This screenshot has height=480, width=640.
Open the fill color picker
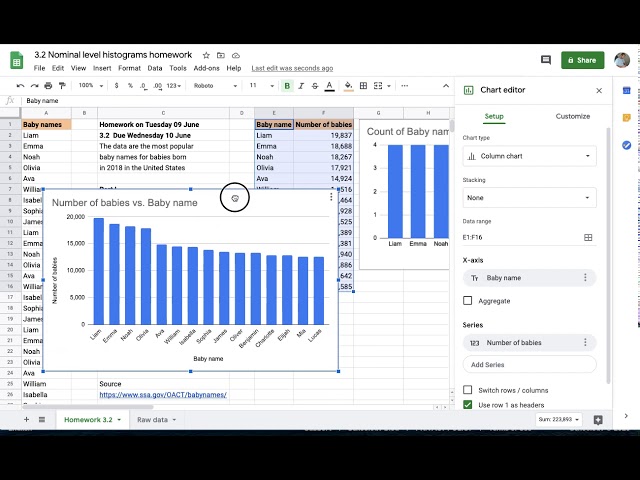348,86
